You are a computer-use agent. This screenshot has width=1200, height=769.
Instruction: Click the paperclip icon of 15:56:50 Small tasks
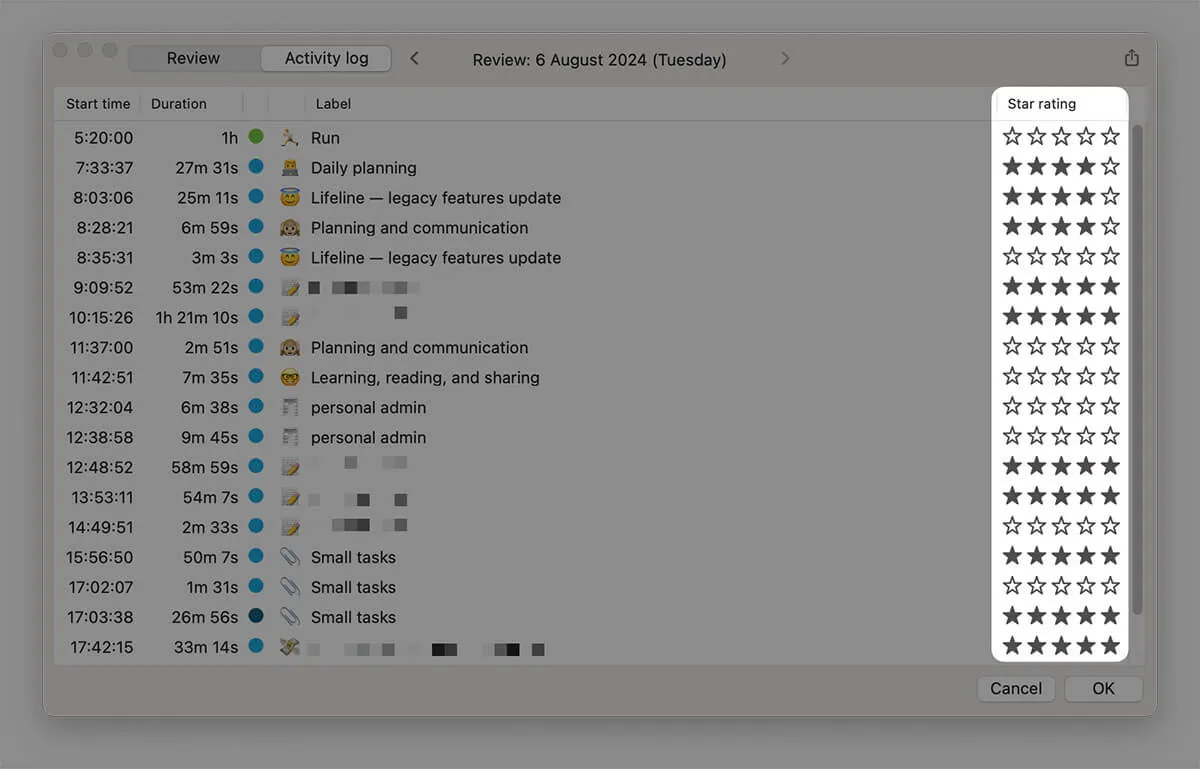(290, 557)
